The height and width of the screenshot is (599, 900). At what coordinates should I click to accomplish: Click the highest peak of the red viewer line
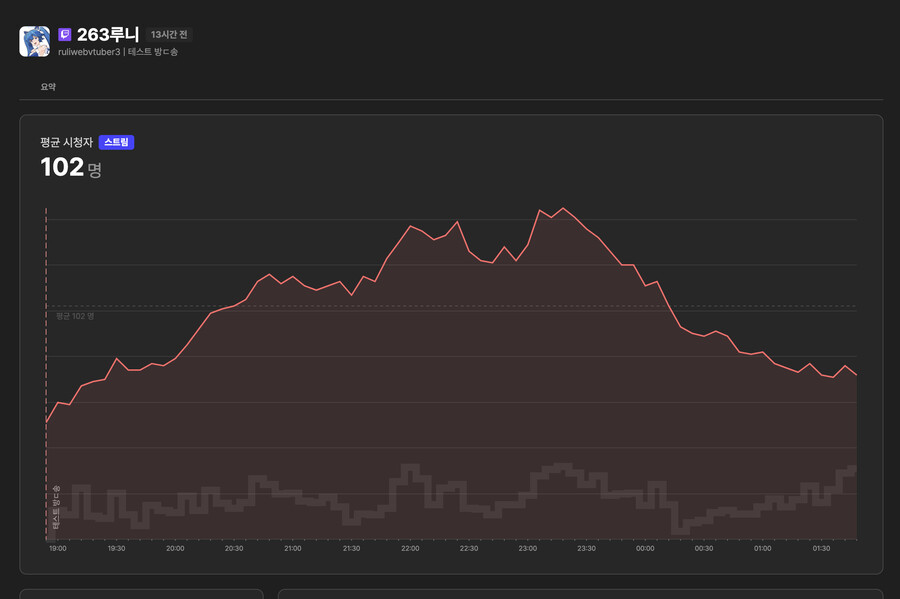[563, 208]
